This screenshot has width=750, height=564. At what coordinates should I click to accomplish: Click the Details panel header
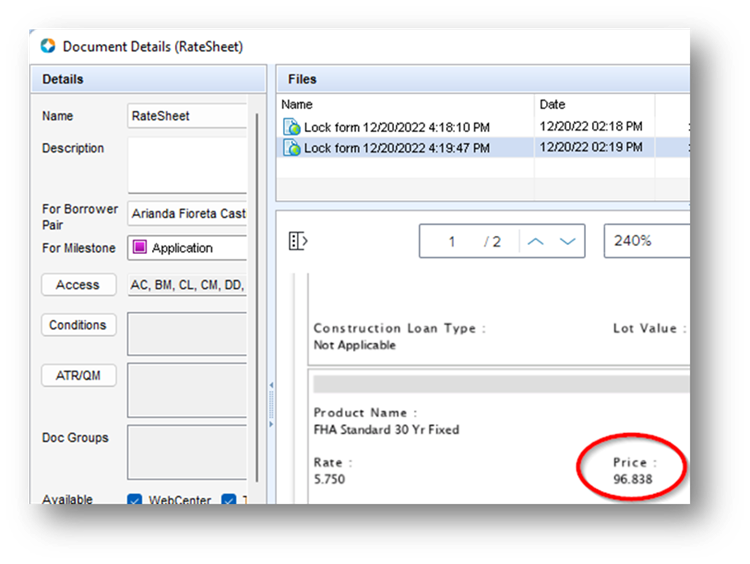(148, 79)
